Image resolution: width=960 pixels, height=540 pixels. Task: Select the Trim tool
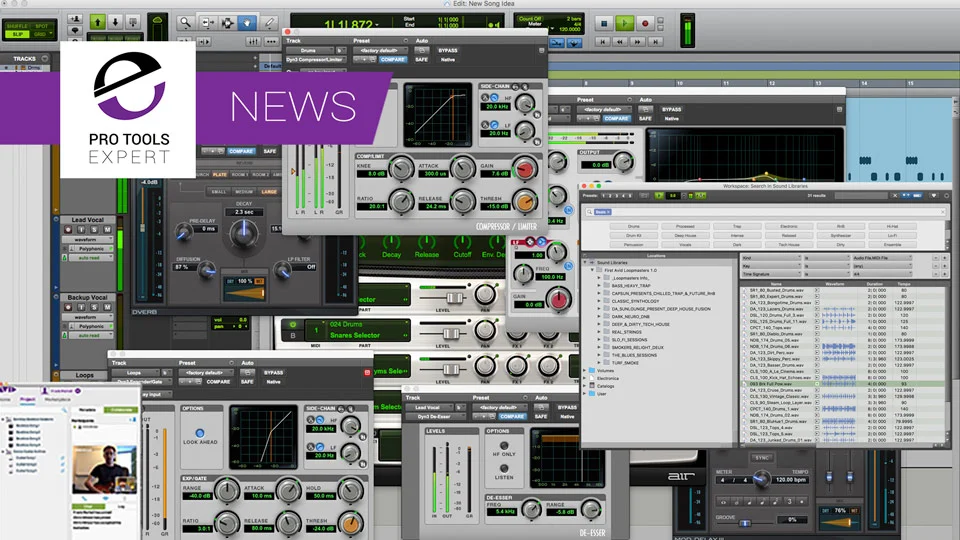coord(207,23)
